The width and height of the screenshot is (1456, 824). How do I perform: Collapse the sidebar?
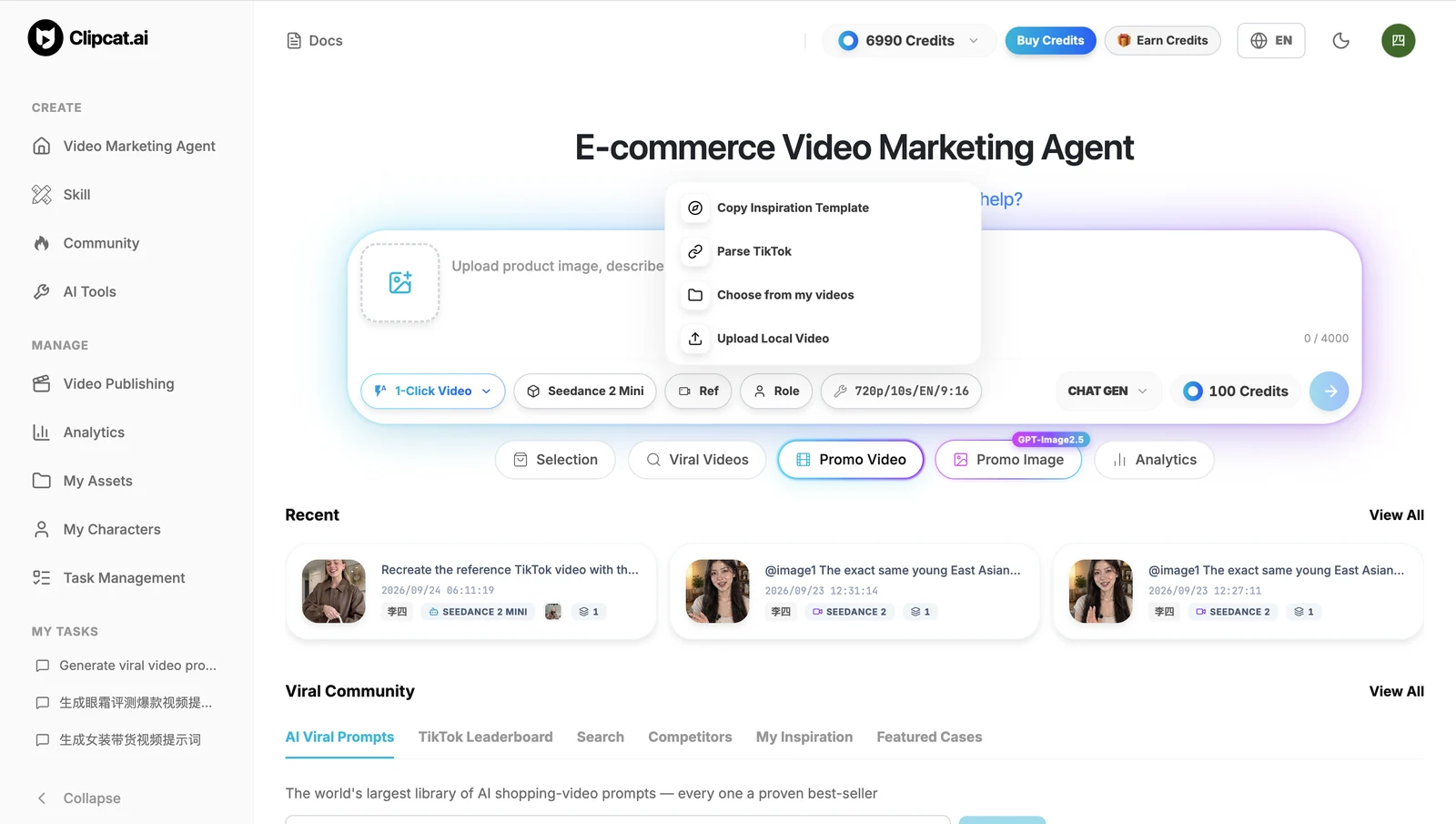click(x=78, y=799)
